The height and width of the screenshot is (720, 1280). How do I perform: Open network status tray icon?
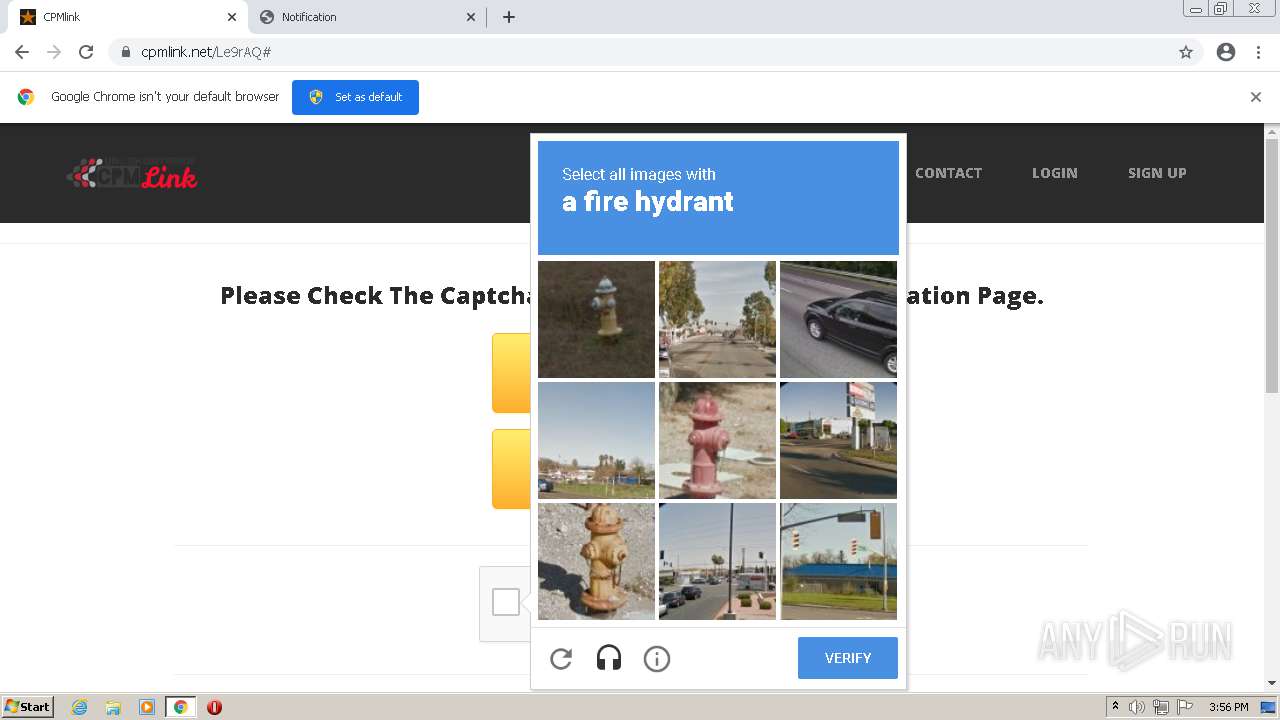click(x=1161, y=707)
